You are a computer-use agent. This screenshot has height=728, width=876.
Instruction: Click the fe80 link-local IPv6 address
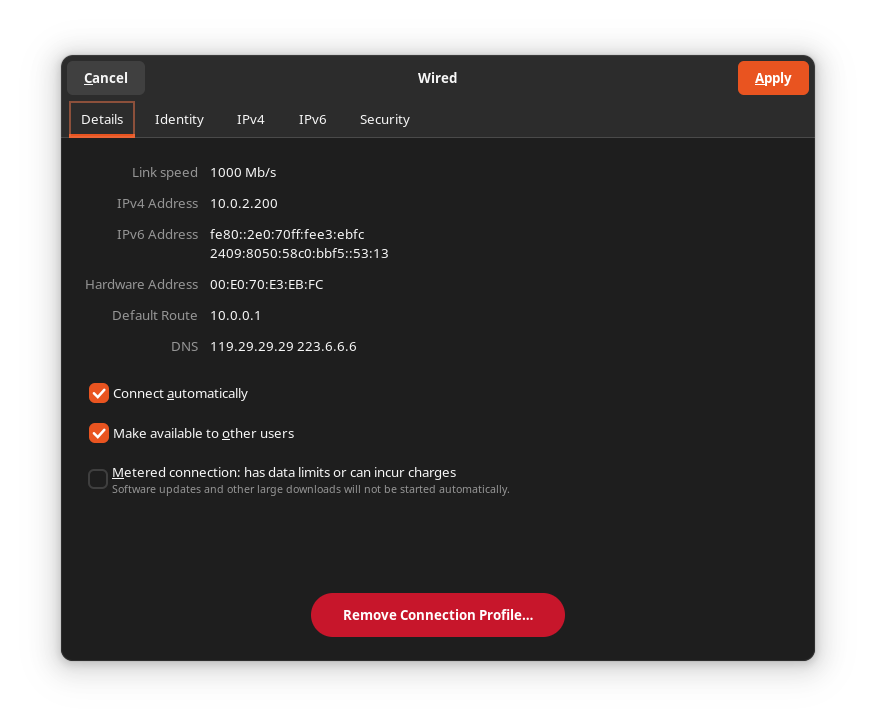(287, 234)
